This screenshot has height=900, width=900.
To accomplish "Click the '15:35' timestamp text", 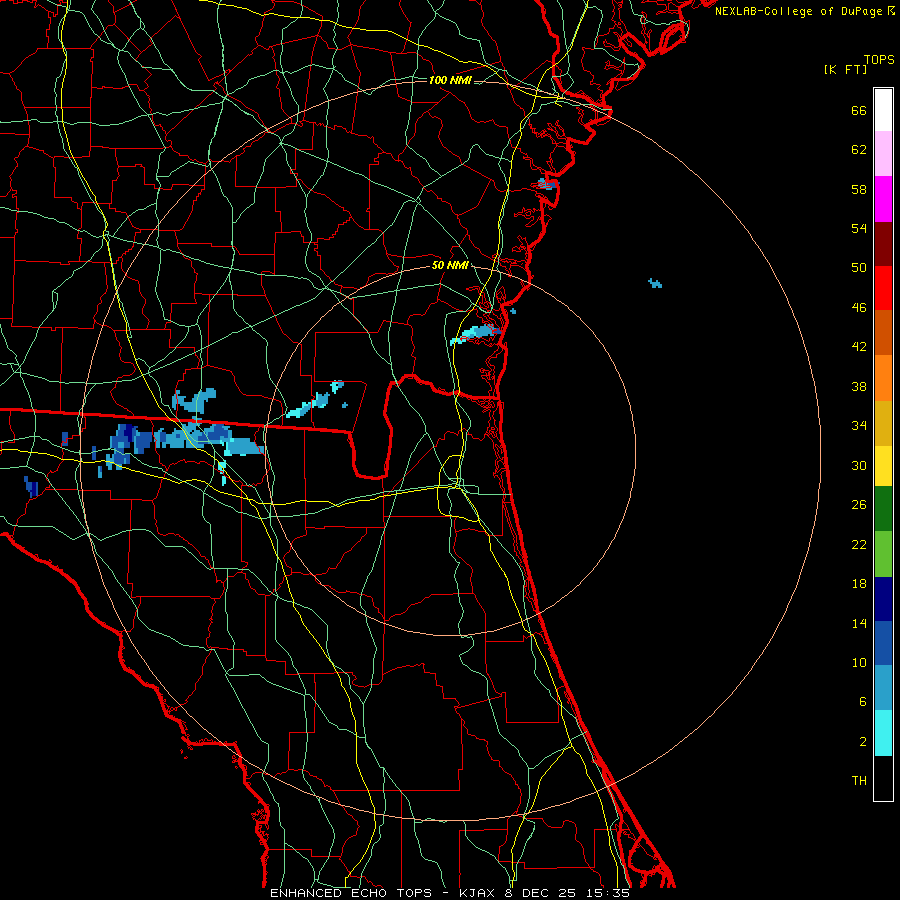I will [x=608, y=893].
